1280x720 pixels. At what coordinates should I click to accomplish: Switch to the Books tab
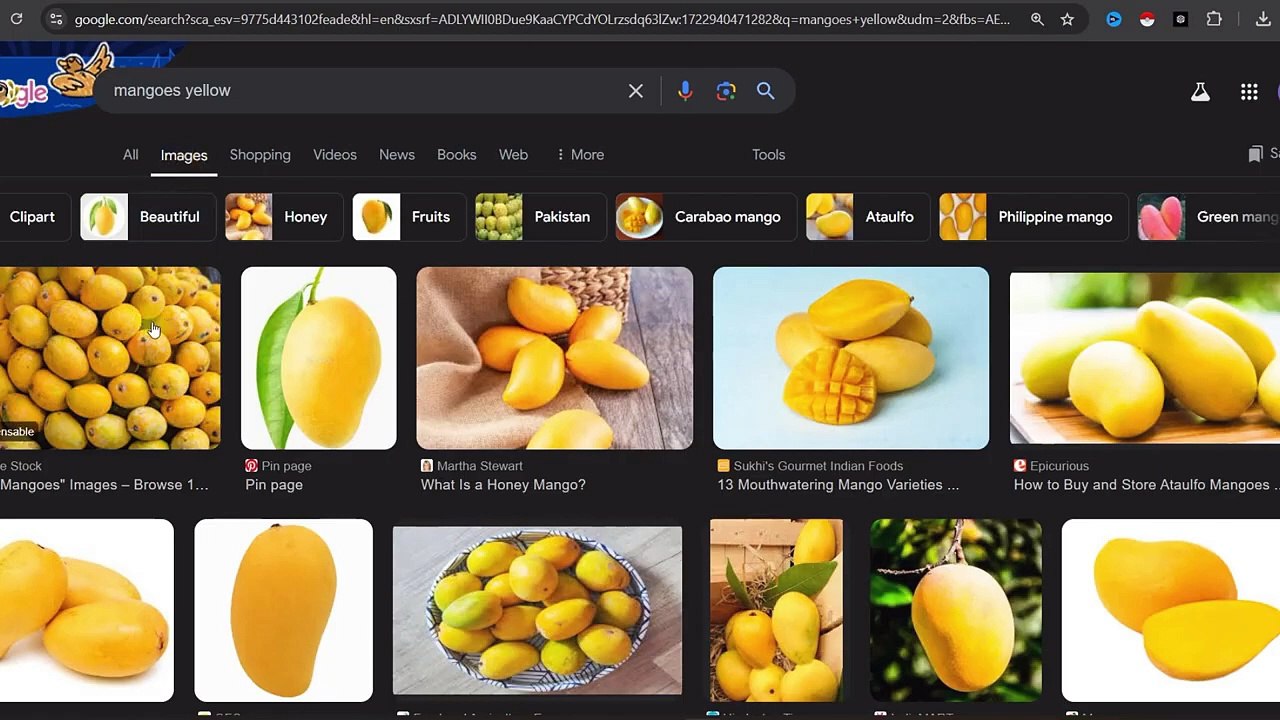coord(457,155)
